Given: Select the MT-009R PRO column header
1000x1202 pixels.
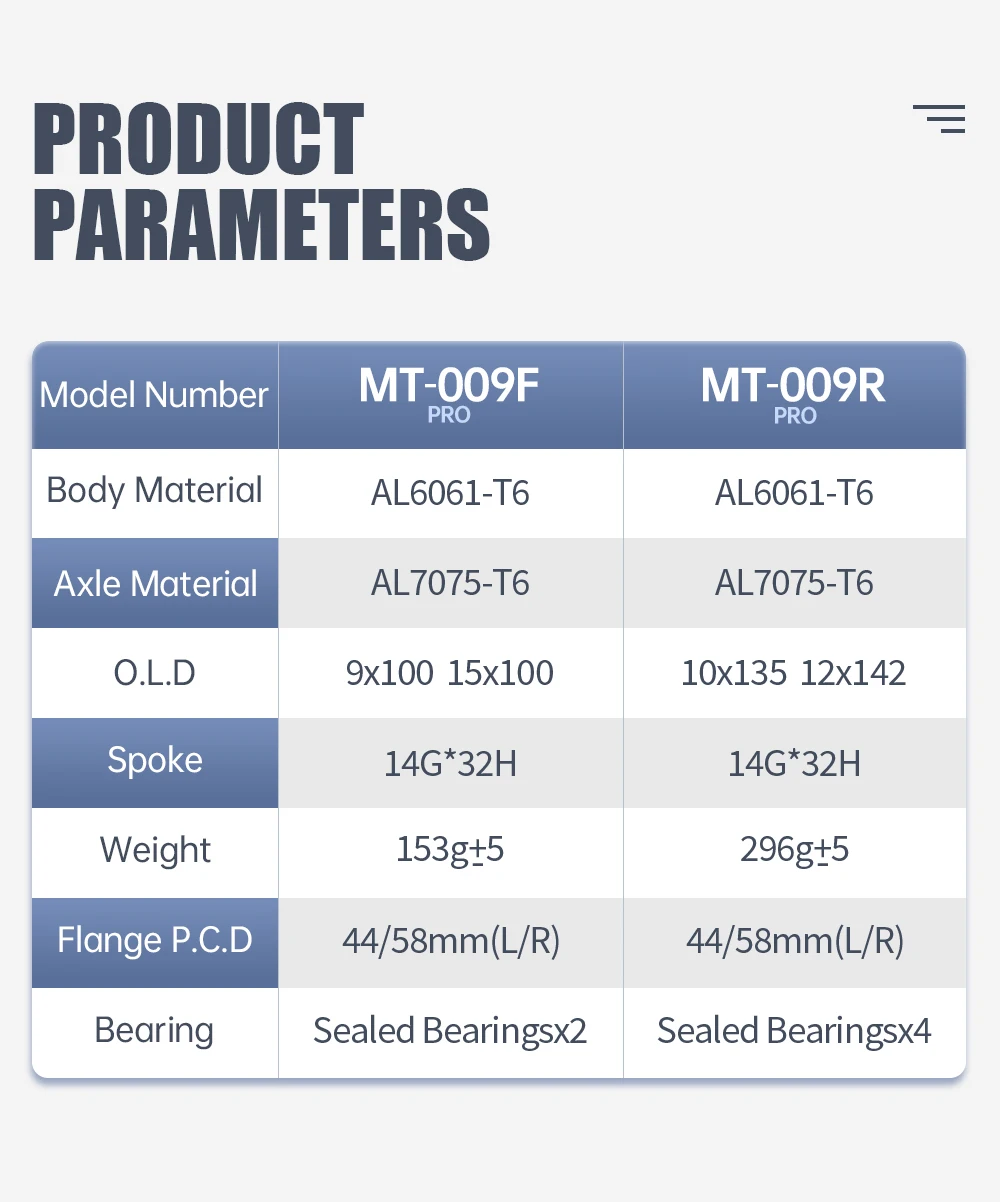Looking at the screenshot, I should (794, 395).
